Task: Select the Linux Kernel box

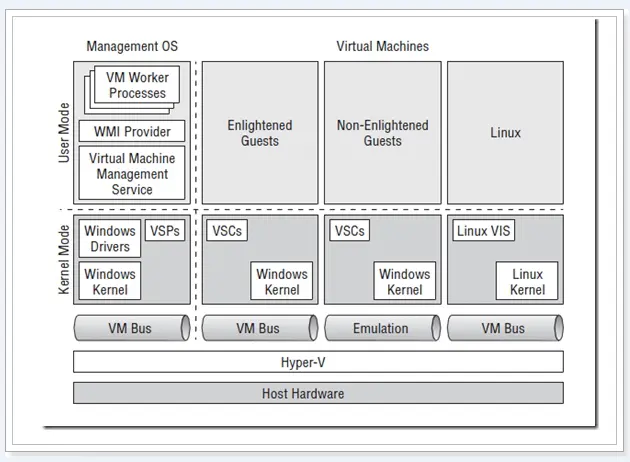Action: [x=527, y=281]
